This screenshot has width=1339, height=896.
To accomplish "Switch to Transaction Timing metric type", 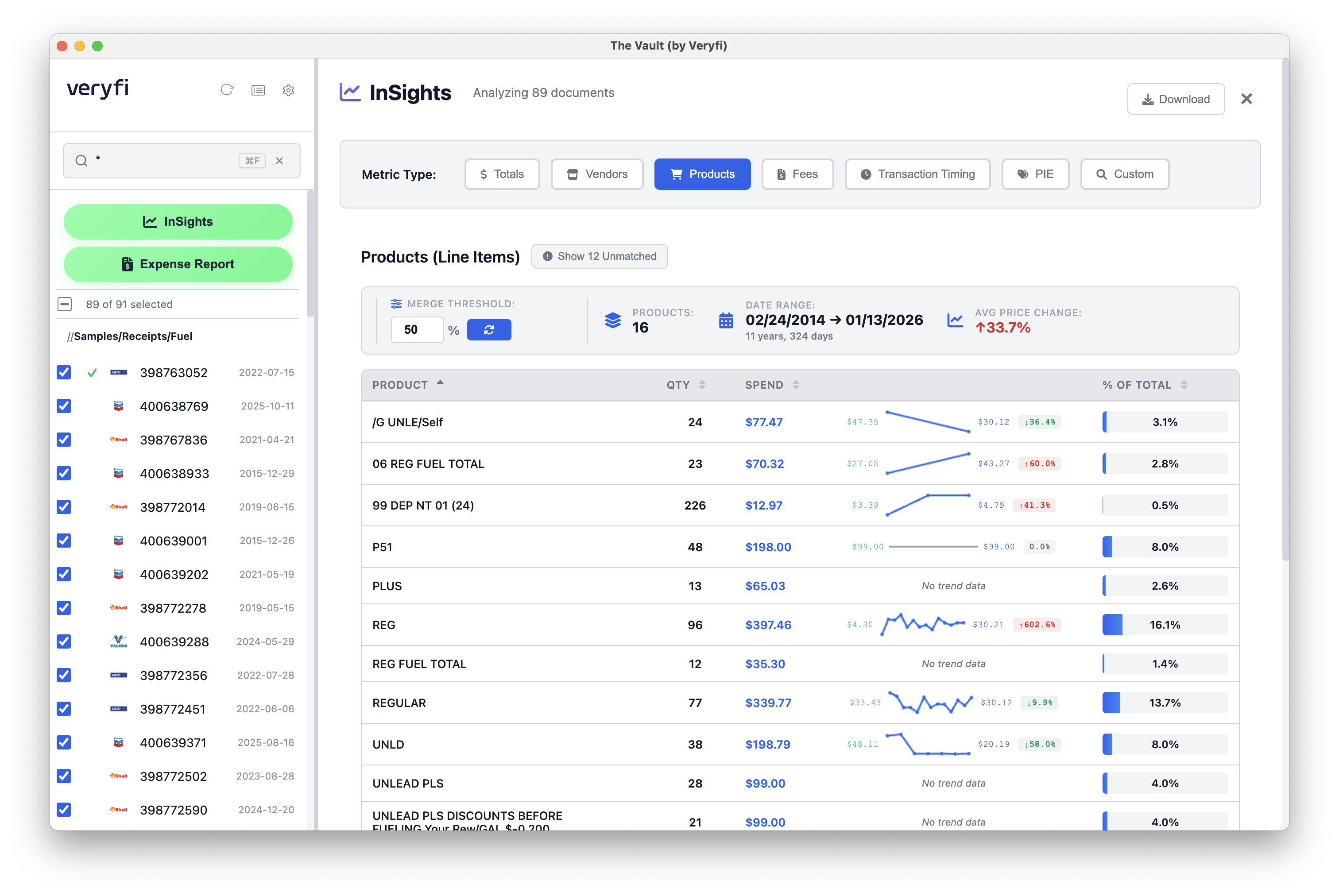I will (x=917, y=174).
